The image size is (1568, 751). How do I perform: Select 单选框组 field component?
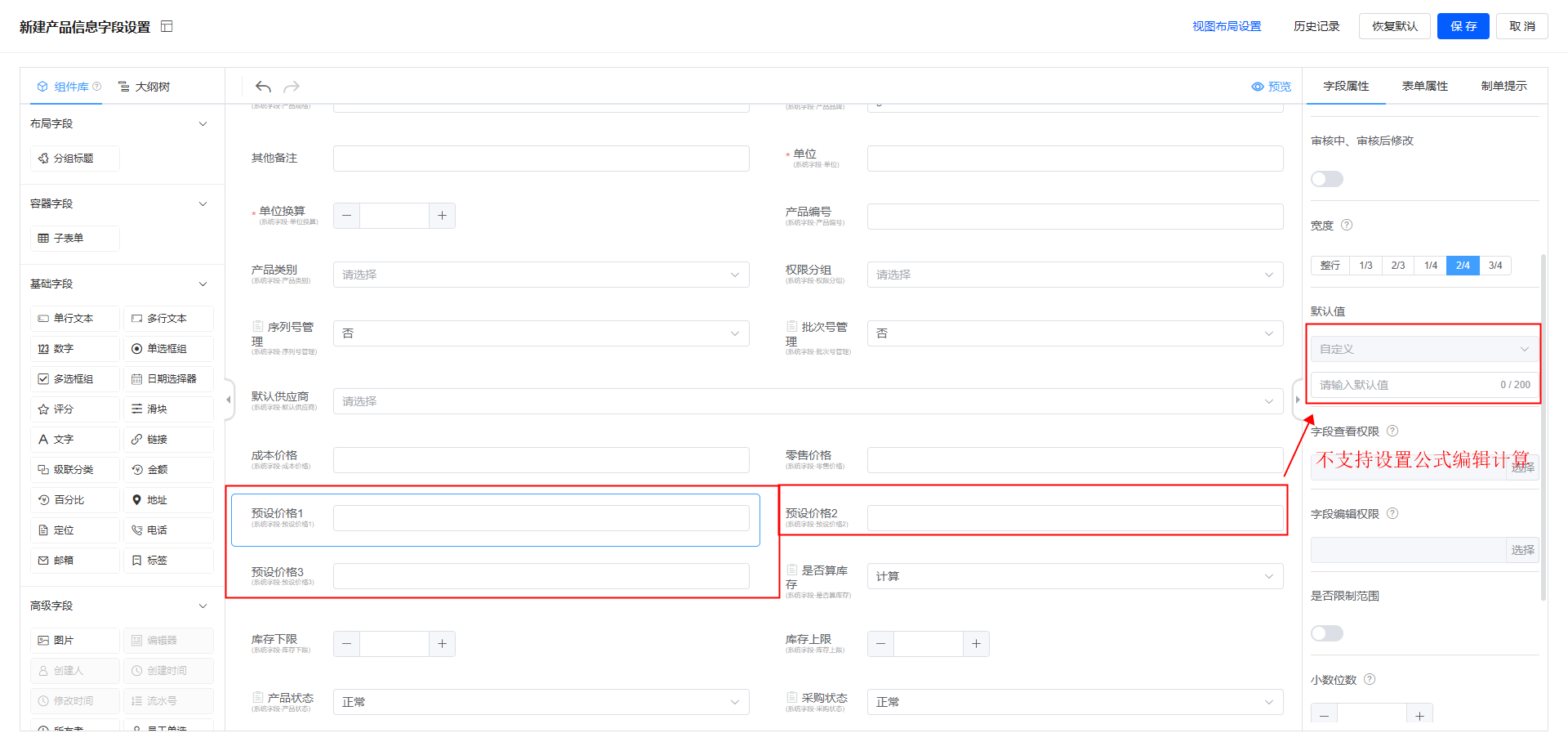pos(168,349)
